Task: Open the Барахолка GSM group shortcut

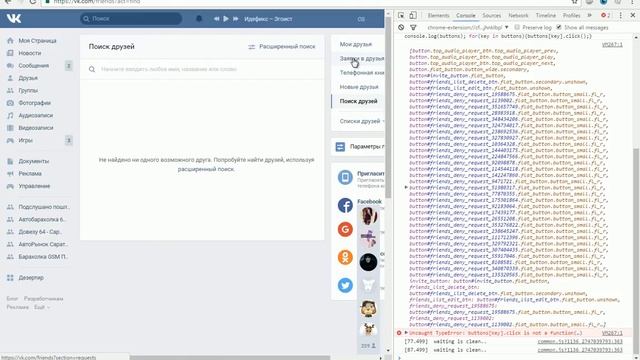Action: [x=44, y=257]
